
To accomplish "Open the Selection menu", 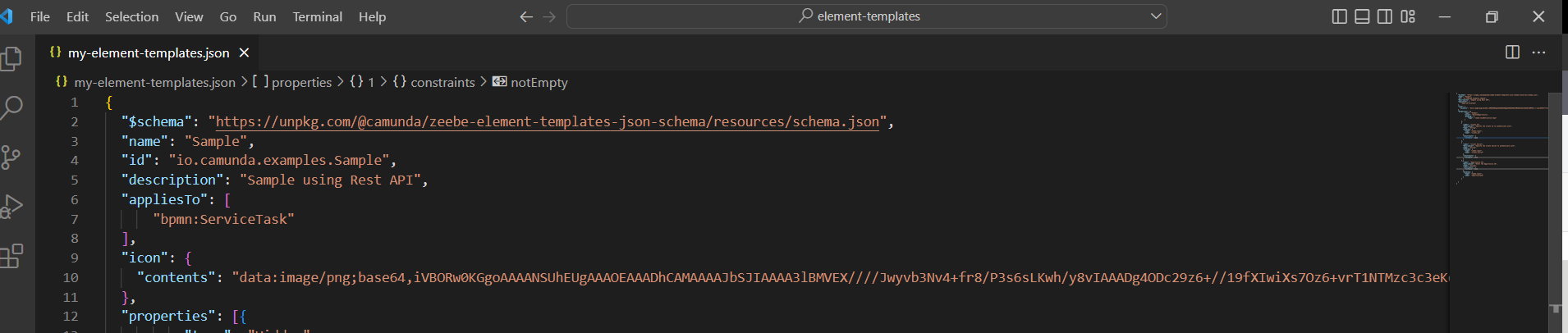I will 131,16.
